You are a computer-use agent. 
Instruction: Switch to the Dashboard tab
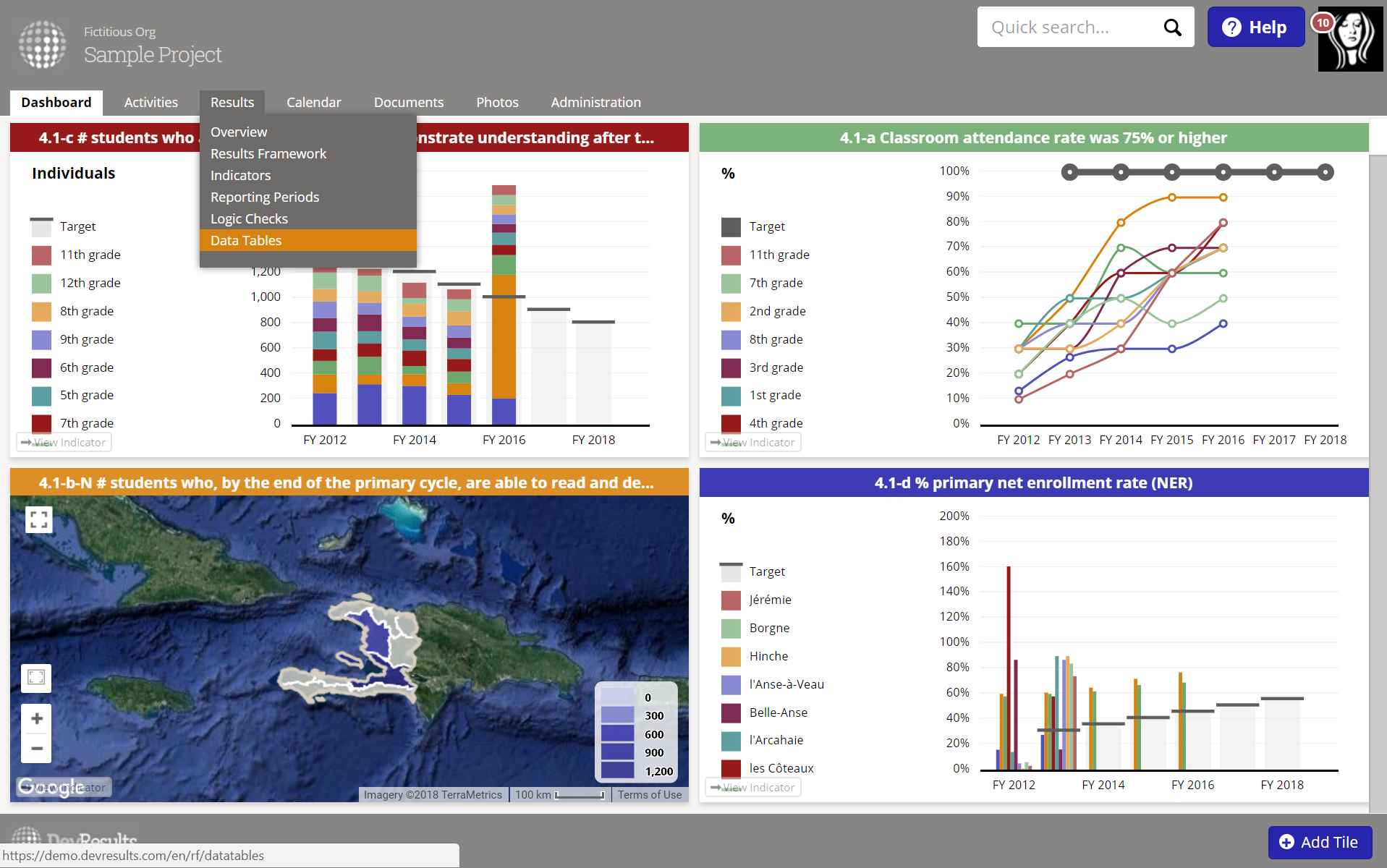[x=56, y=103]
